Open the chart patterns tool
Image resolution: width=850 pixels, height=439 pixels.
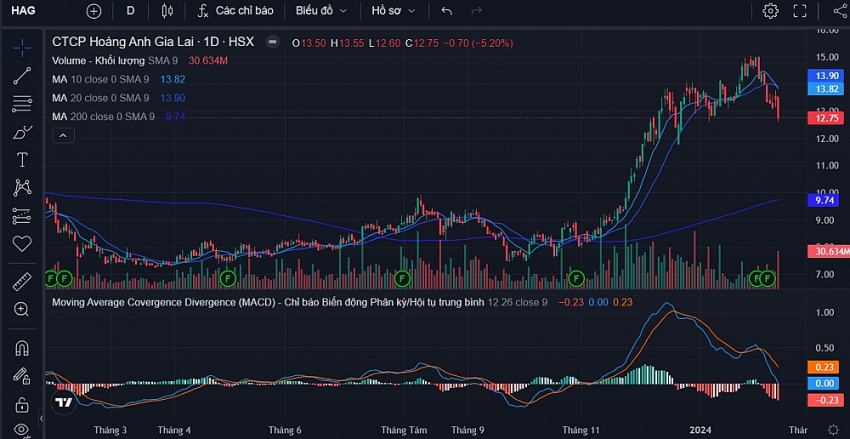22,188
